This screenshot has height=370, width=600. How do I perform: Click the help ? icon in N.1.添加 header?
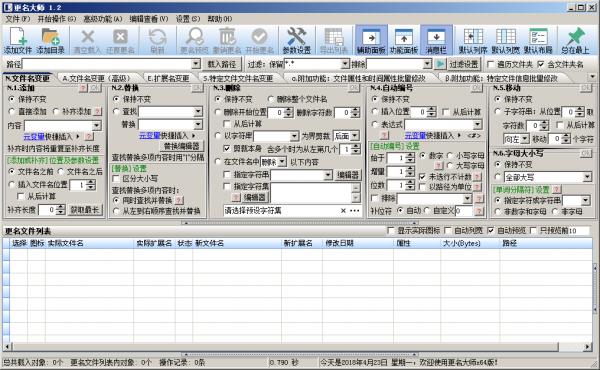tap(83, 88)
